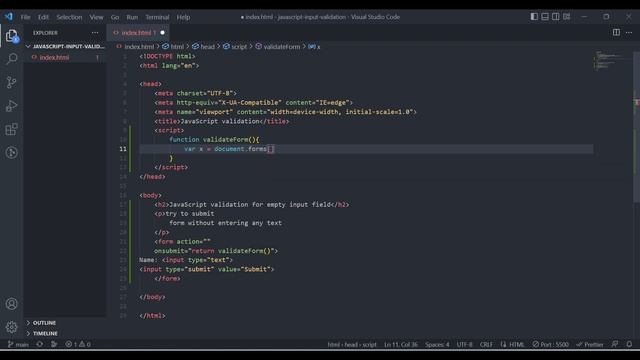Open the Selection menu
Image resolution: width=640 pixels, height=360 pixels.
click(69, 17)
